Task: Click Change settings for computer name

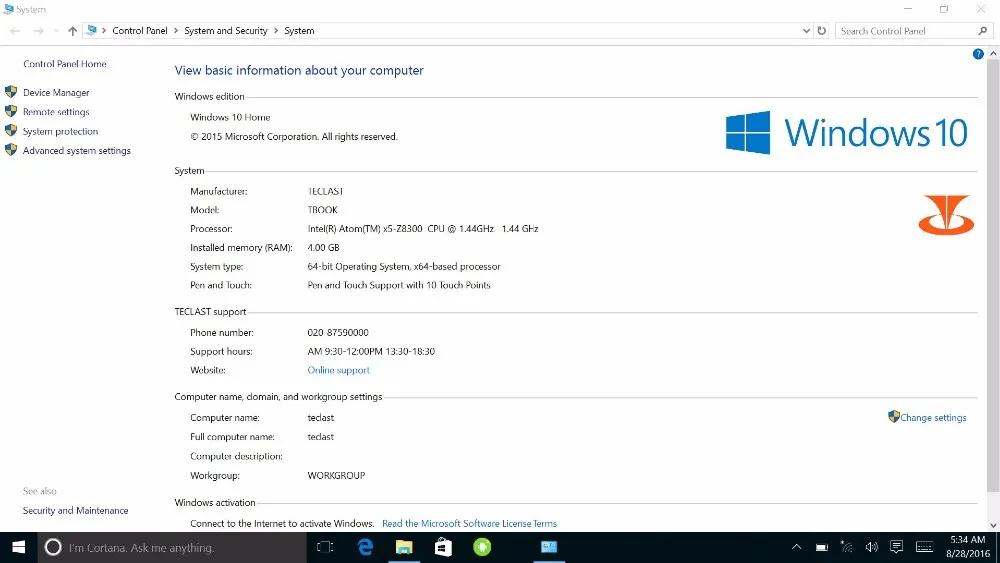Action: coord(933,418)
